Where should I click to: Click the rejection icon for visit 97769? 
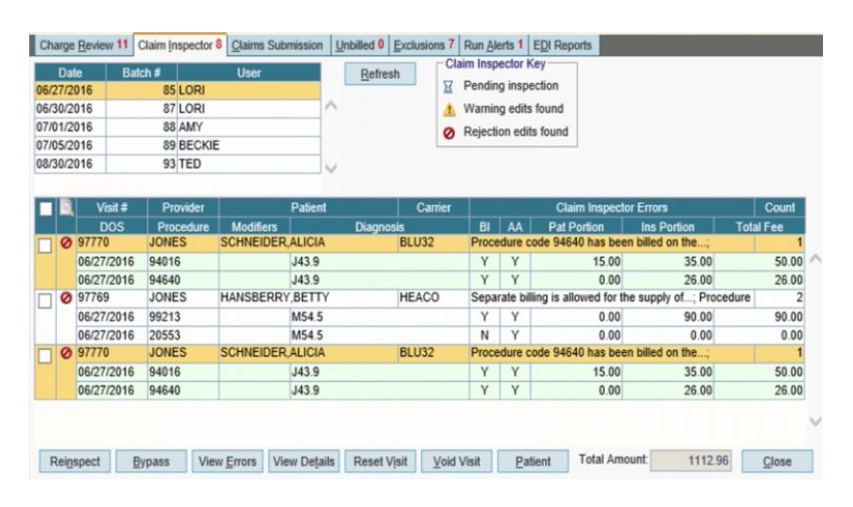click(66, 298)
